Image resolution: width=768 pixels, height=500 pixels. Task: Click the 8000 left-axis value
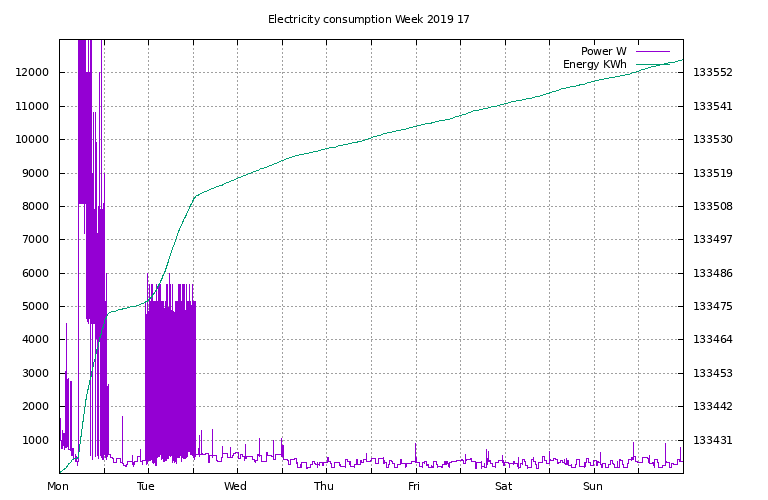pyautogui.click(x=36, y=206)
